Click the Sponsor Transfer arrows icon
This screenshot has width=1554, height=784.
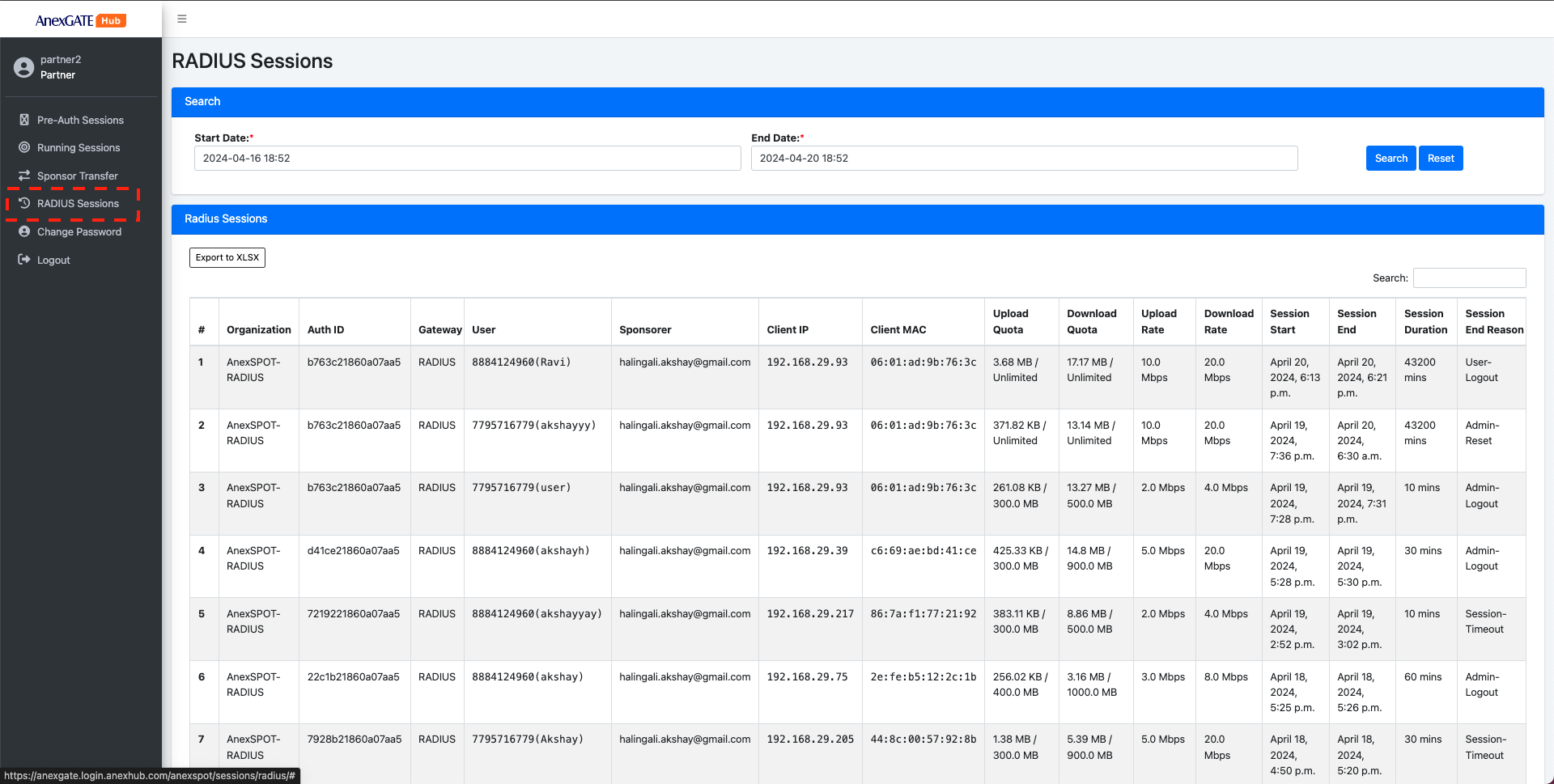pyautogui.click(x=24, y=176)
